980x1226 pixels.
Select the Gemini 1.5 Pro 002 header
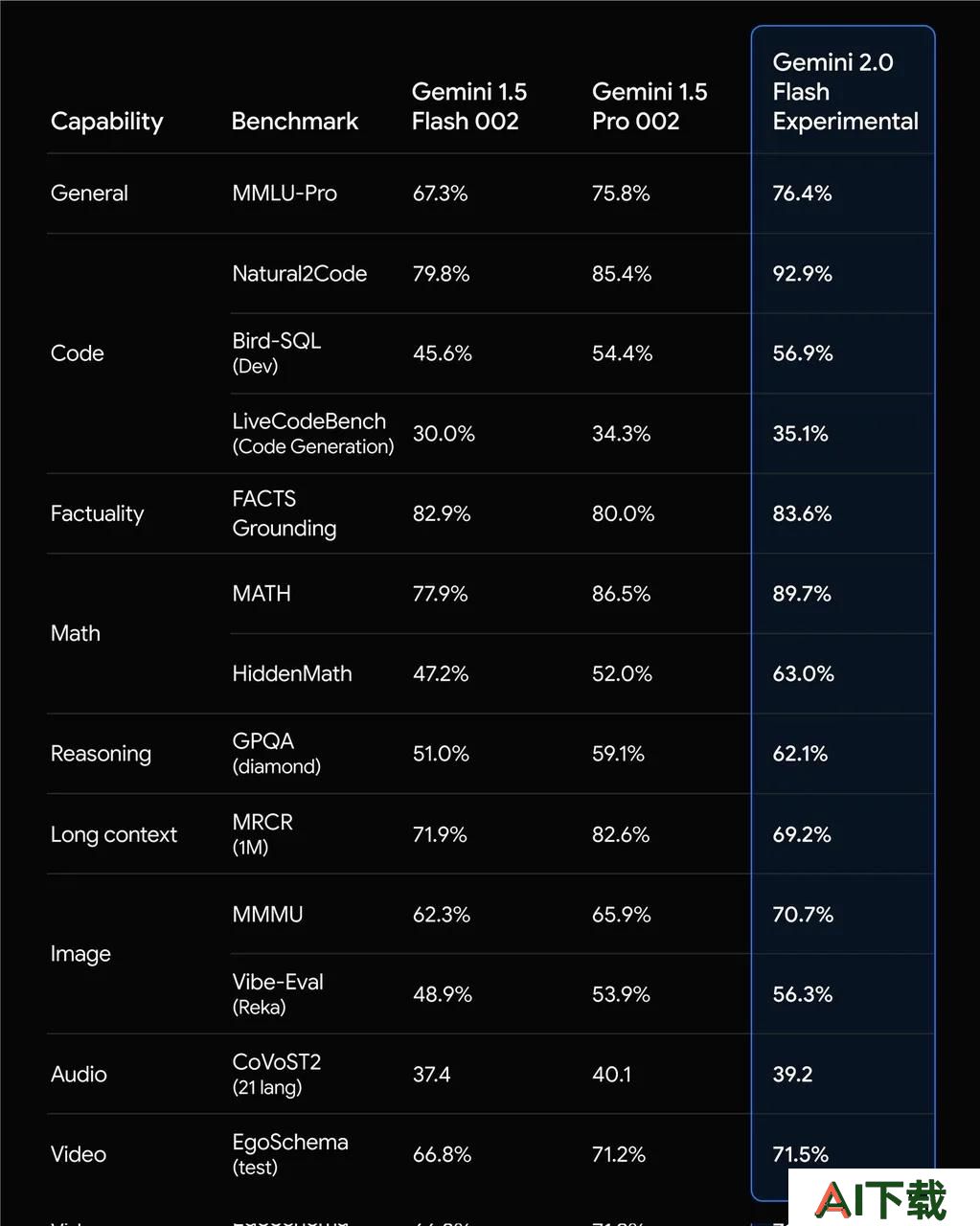coord(650,106)
